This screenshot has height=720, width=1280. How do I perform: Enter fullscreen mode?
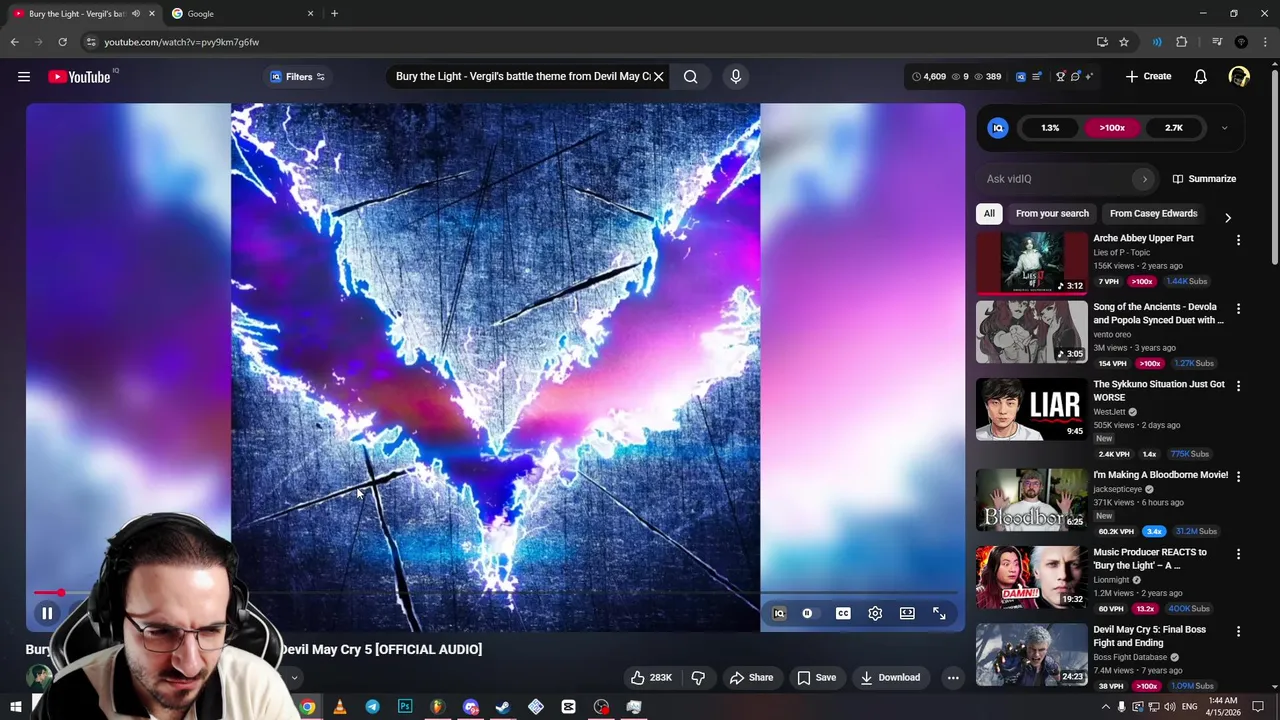point(939,613)
